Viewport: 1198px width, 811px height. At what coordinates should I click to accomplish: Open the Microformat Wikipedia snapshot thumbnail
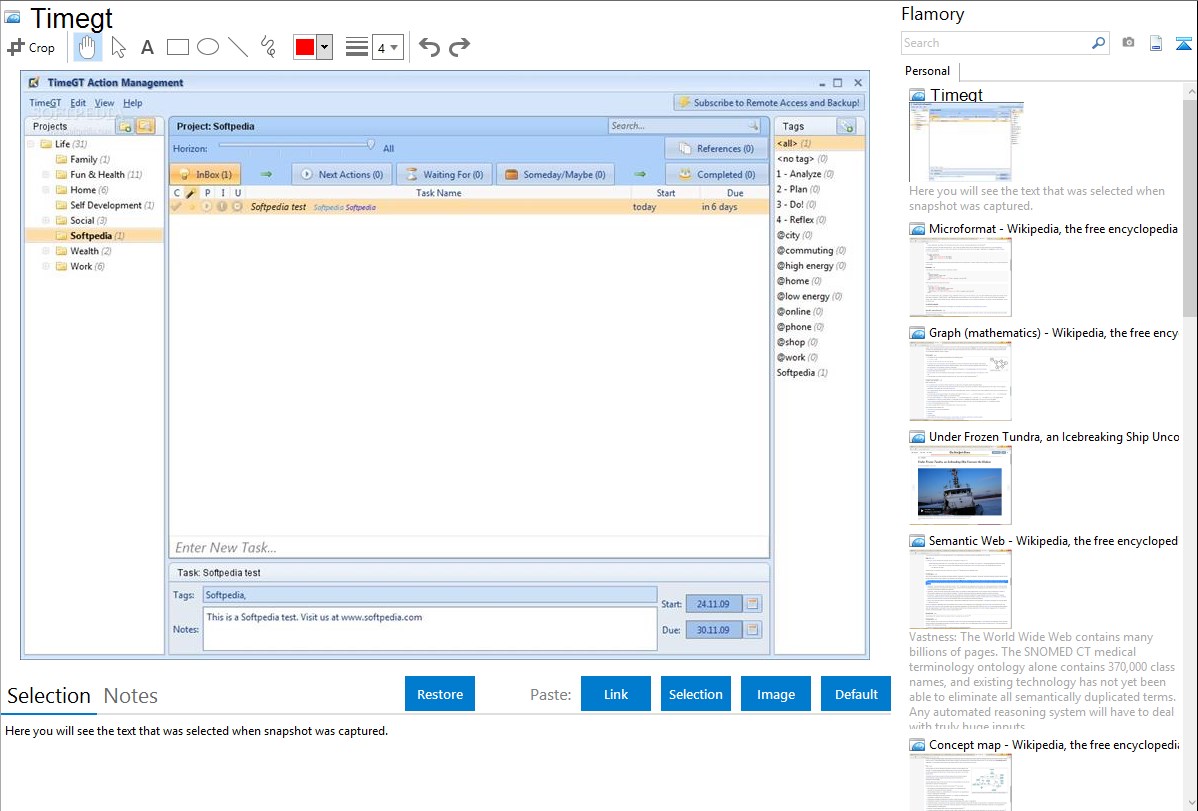pyautogui.click(x=960, y=277)
